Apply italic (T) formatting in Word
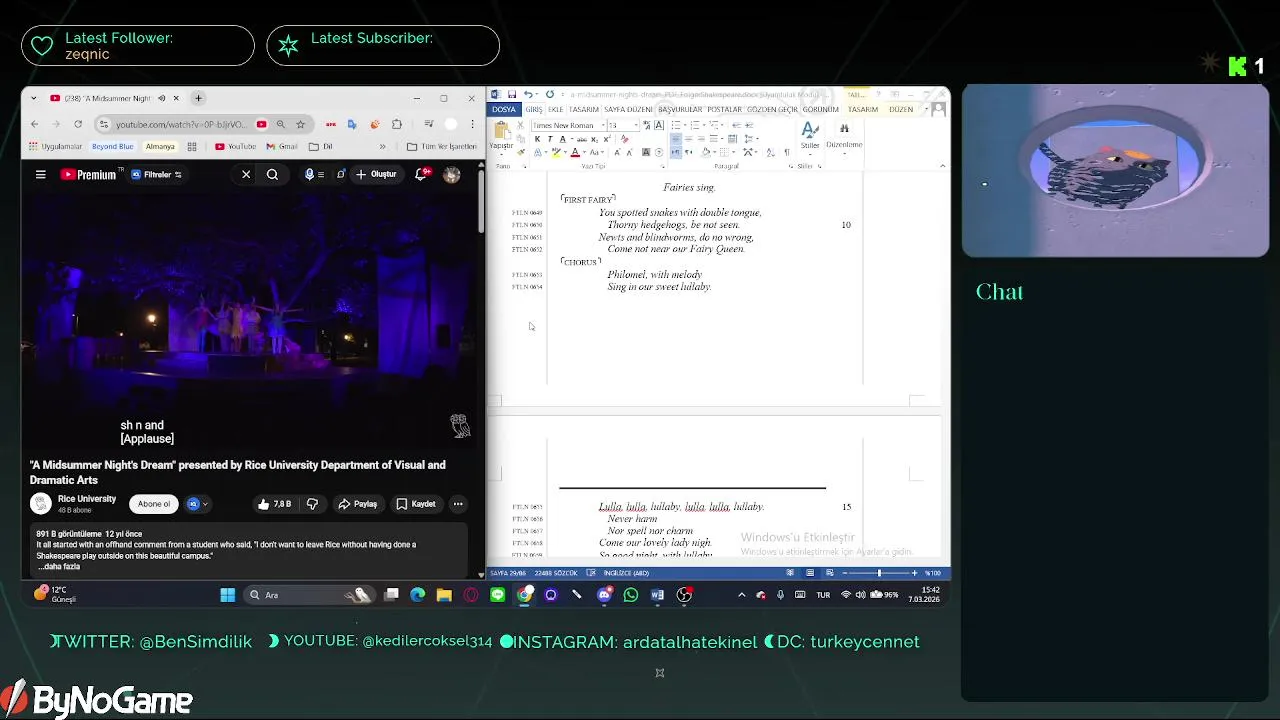1280x720 pixels. [x=550, y=139]
